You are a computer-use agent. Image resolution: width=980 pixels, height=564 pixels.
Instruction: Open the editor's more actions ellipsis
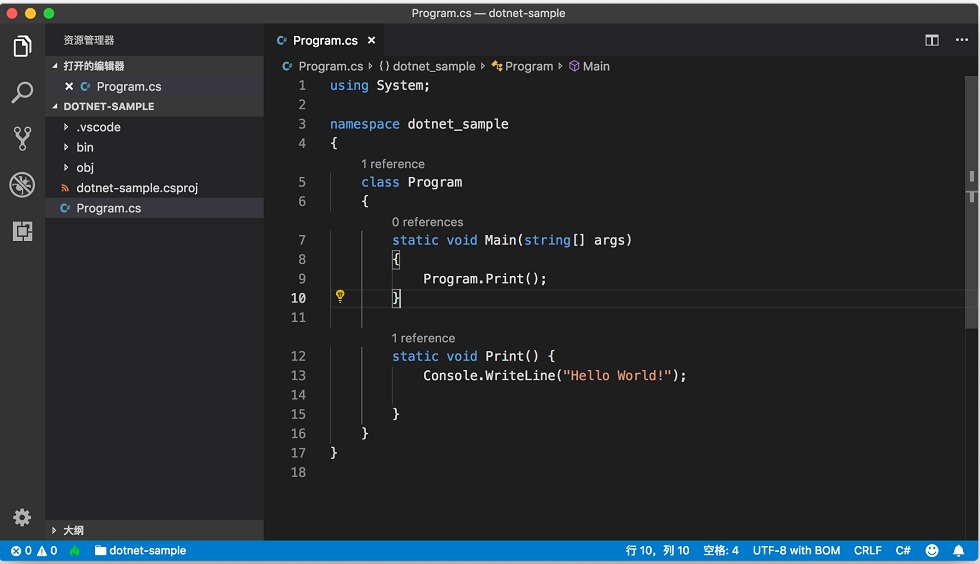pyautogui.click(x=962, y=40)
